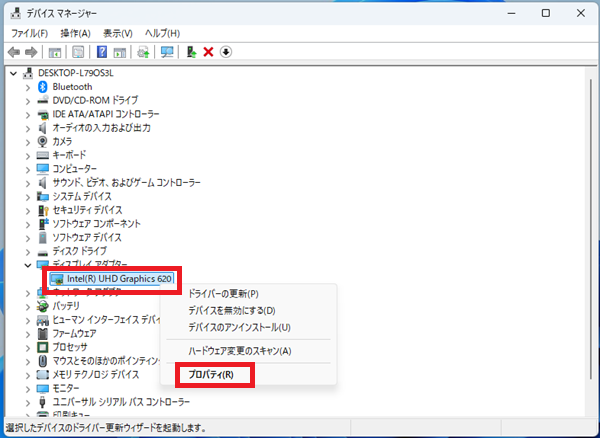Screen dimensions: 600x438
Task: Select the IDE ATA/ATAPI コントローラー row text
Action: click(x=106, y=114)
